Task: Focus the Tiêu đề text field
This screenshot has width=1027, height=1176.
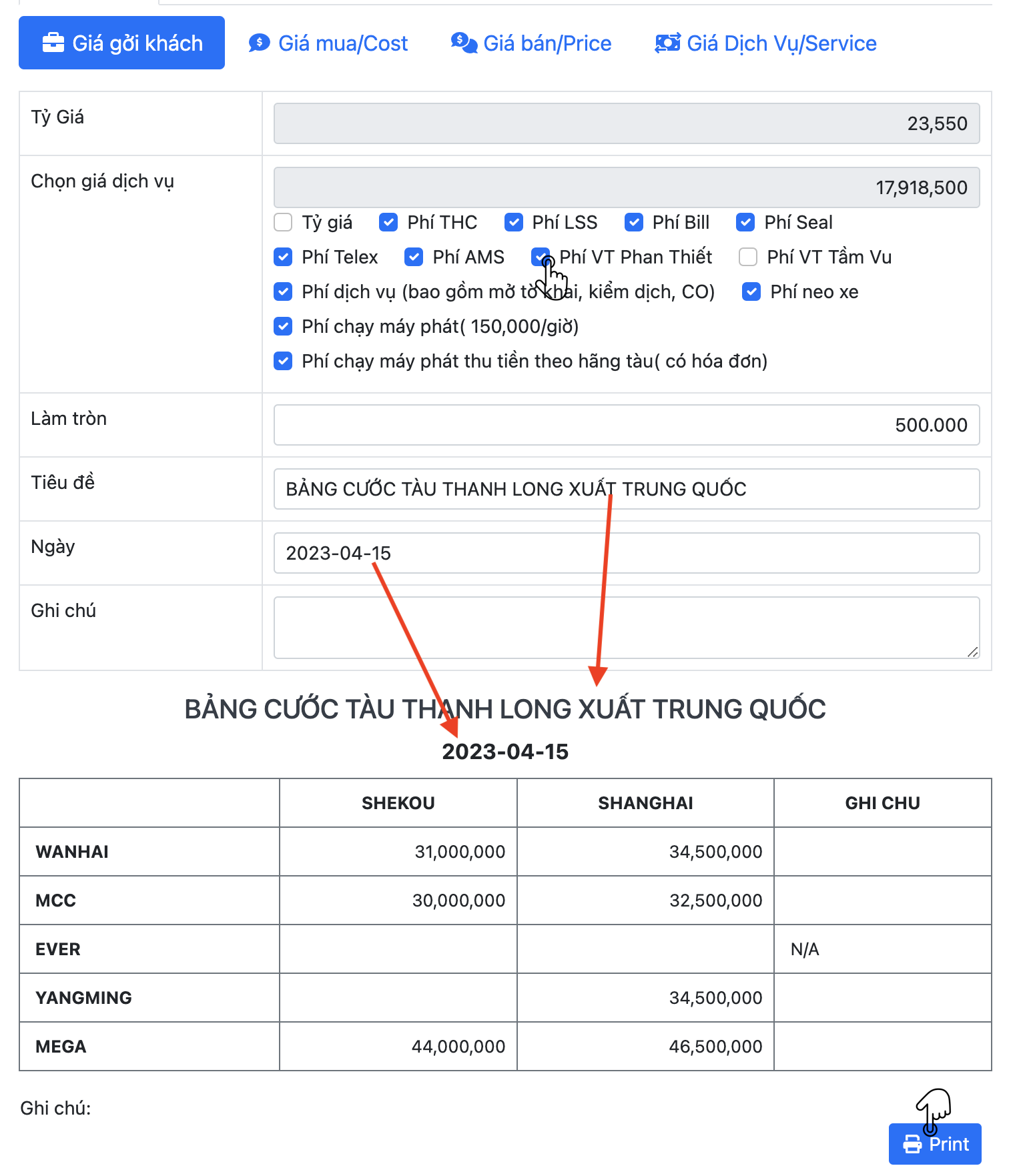Action: [626, 489]
